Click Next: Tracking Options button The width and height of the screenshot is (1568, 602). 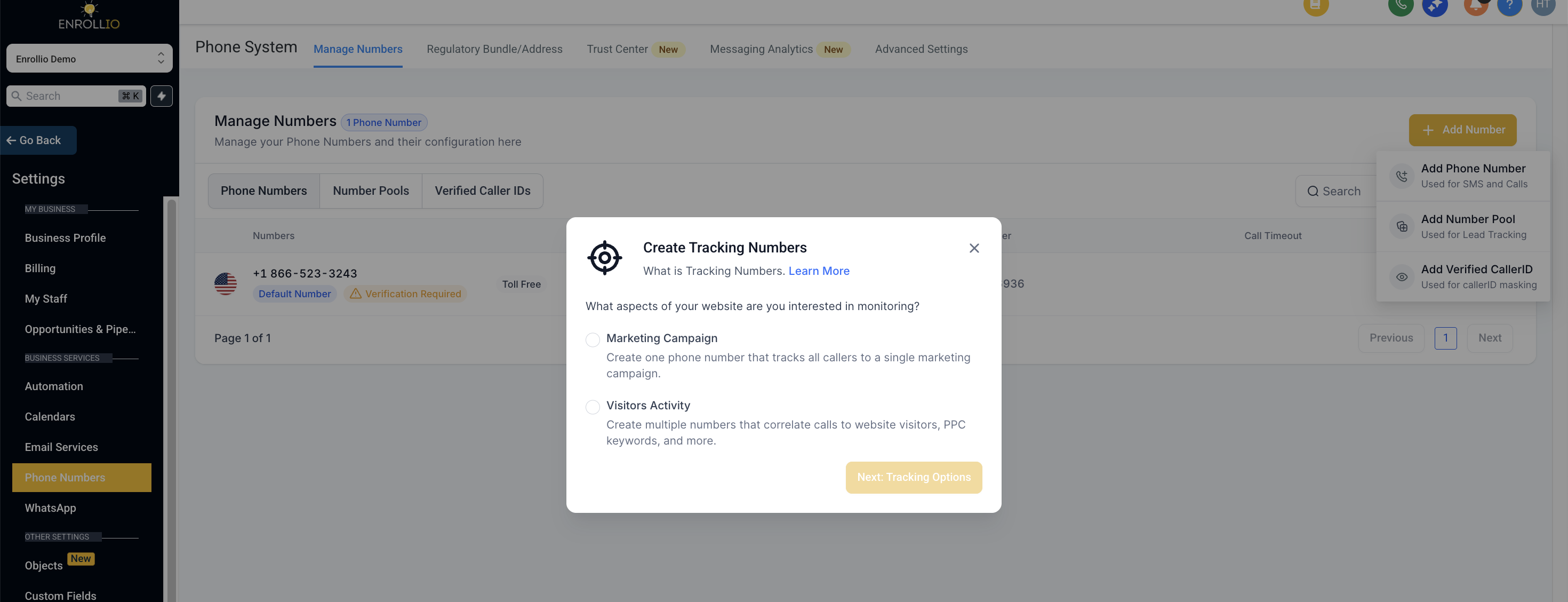point(913,477)
